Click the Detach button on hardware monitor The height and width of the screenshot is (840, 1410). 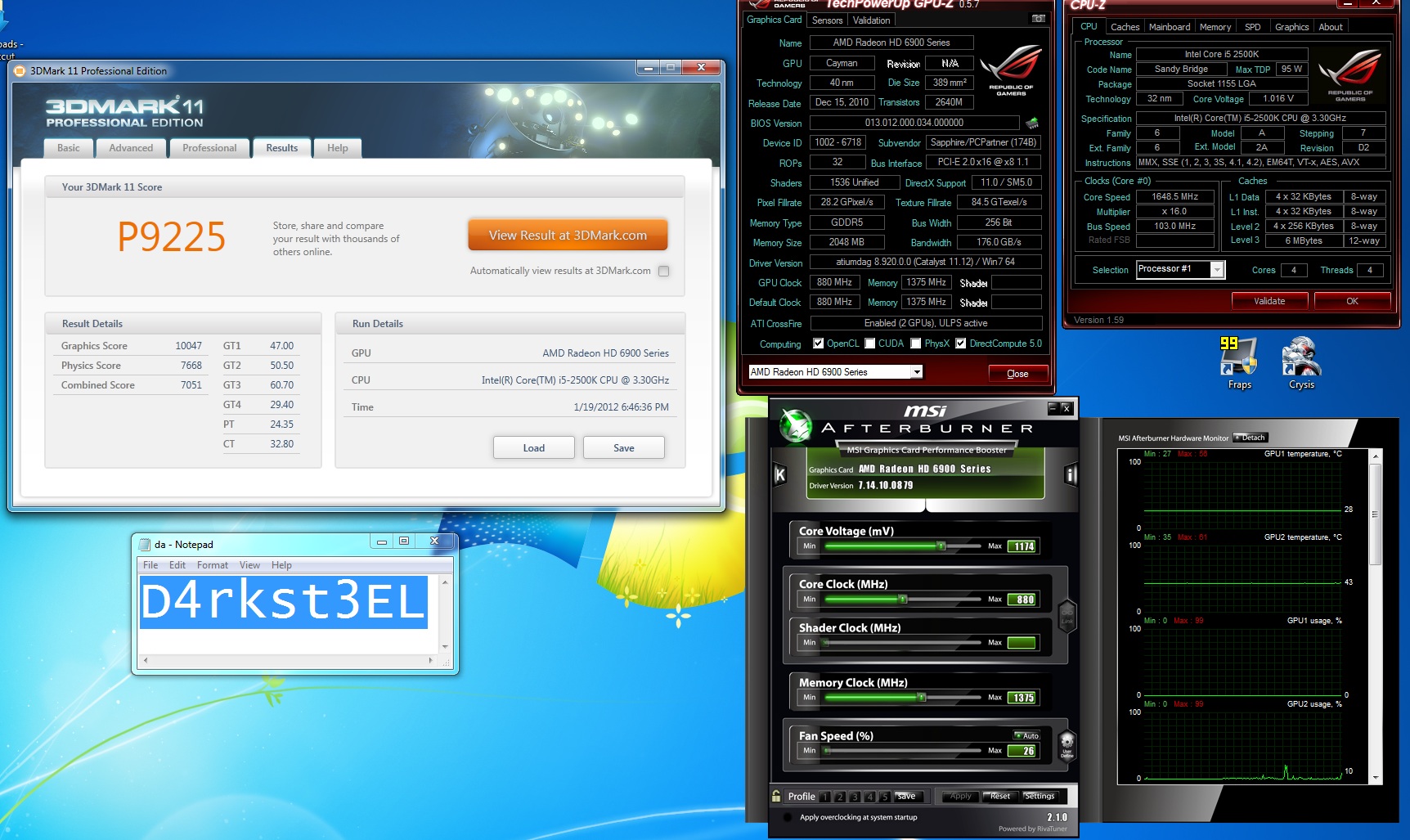1250,438
